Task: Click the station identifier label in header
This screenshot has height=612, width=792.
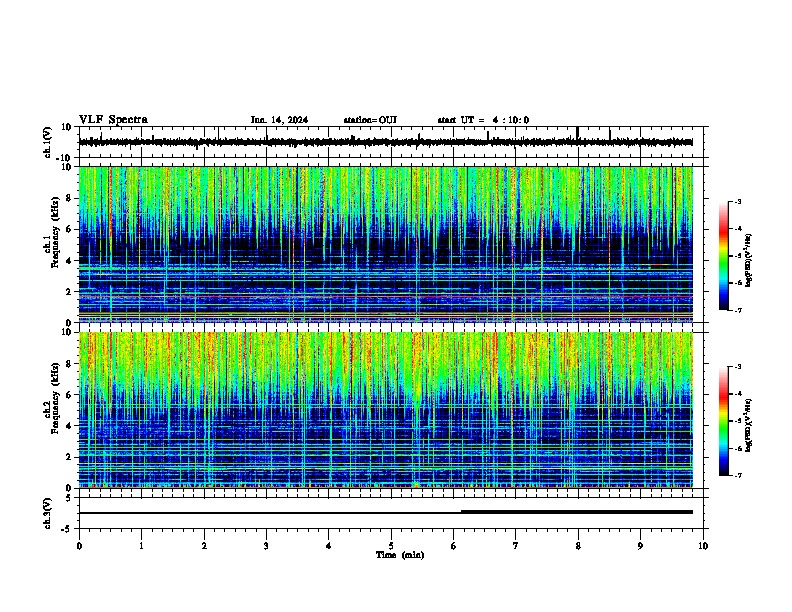Action: click(x=370, y=120)
